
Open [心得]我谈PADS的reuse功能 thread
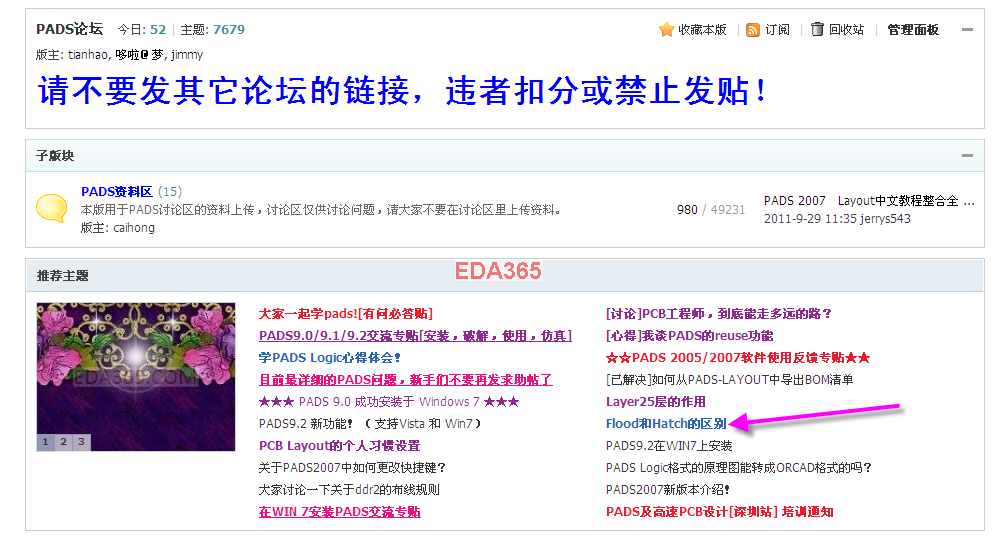tap(689, 336)
